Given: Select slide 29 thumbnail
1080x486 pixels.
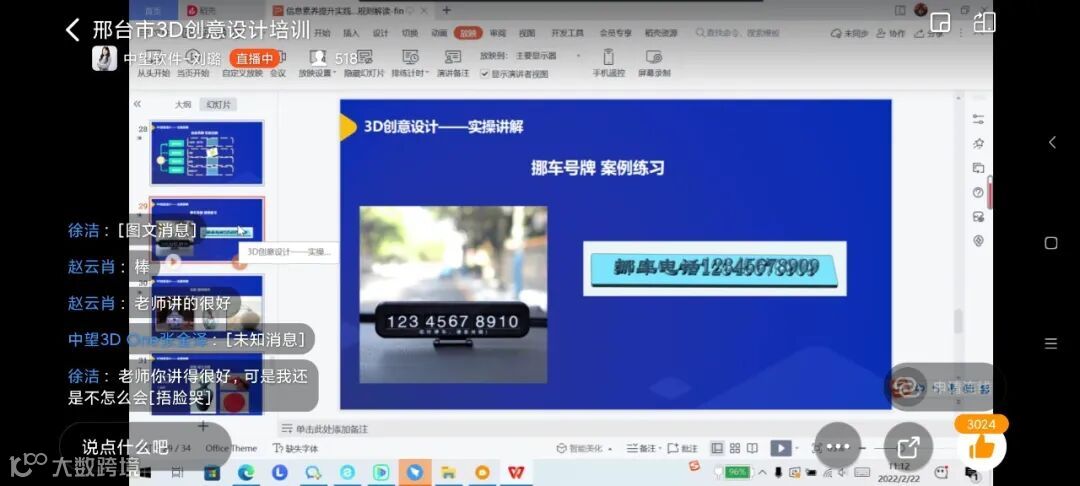Looking at the screenshot, I should tap(207, 230).
